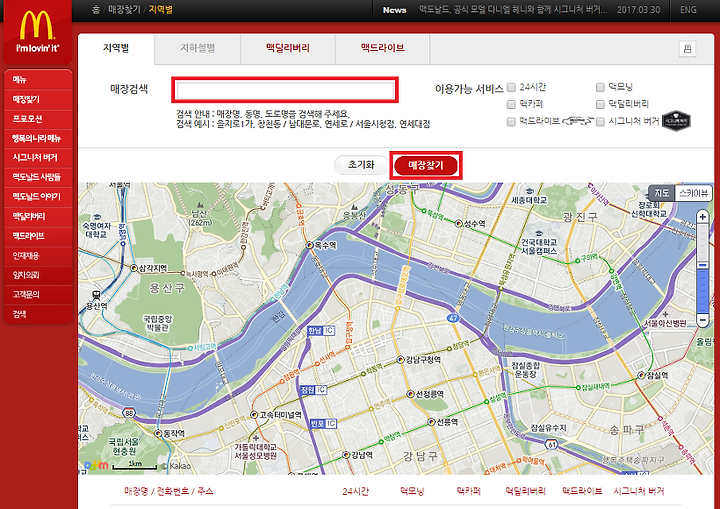Viewport: 720px width, 509px height.
Task: Open 맥도날드 이야기 in the sidebar
Action: (38, 197)
